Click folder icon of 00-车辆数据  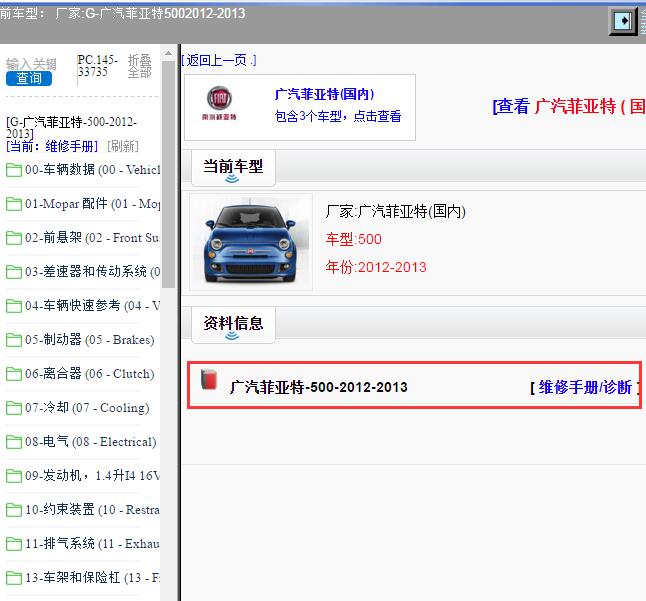(14, 170)
